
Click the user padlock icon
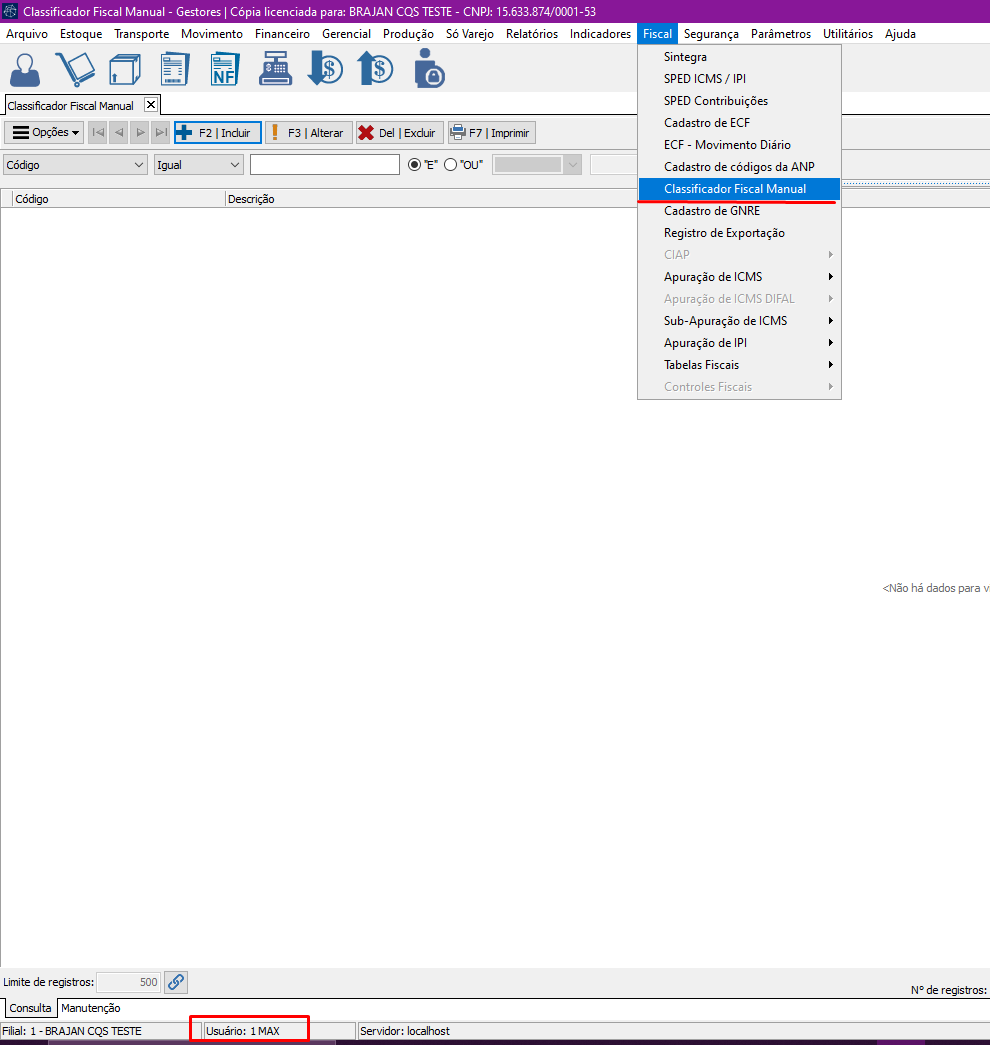point(429,69)
